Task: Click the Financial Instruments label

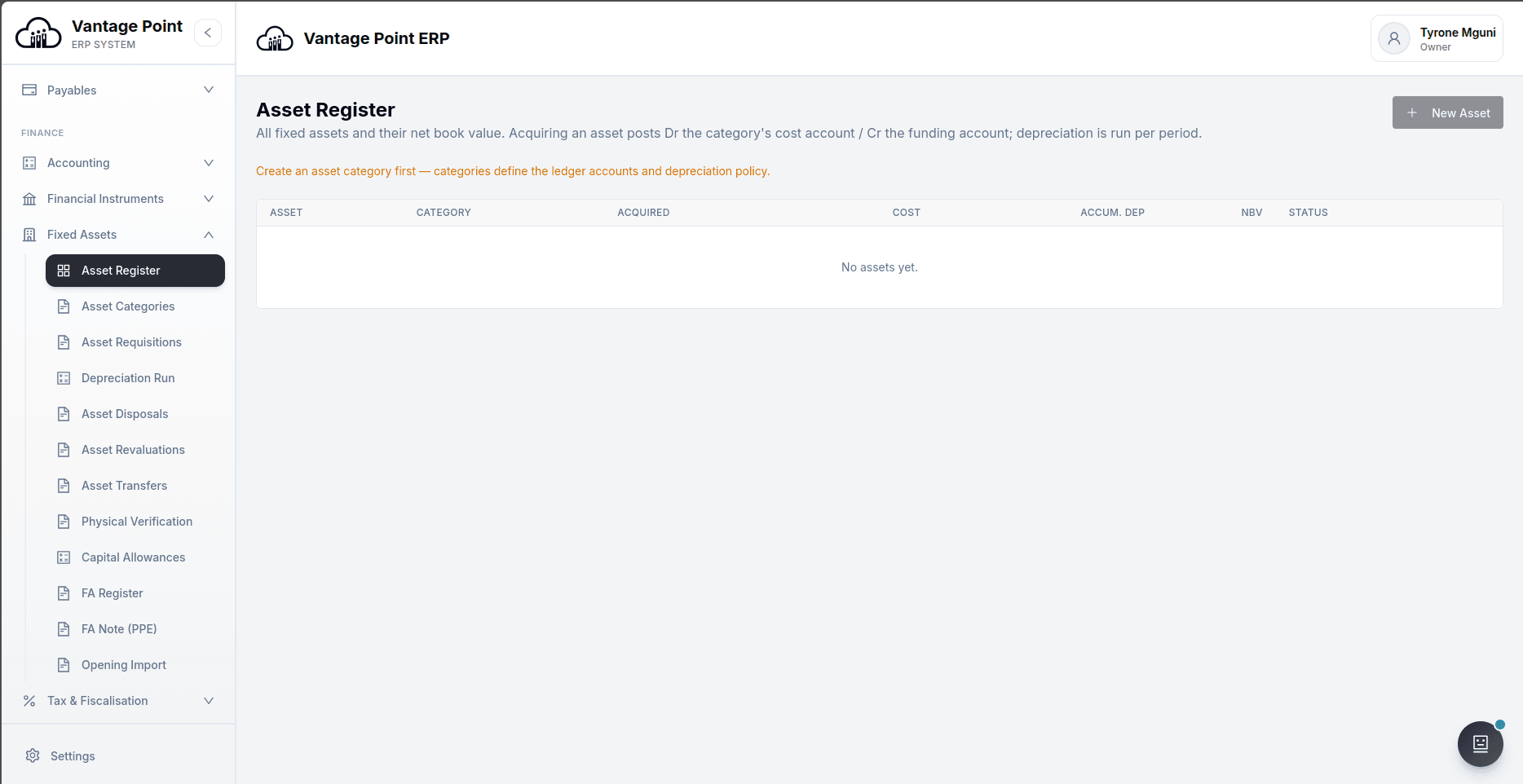Action: (x=105, y=199)
